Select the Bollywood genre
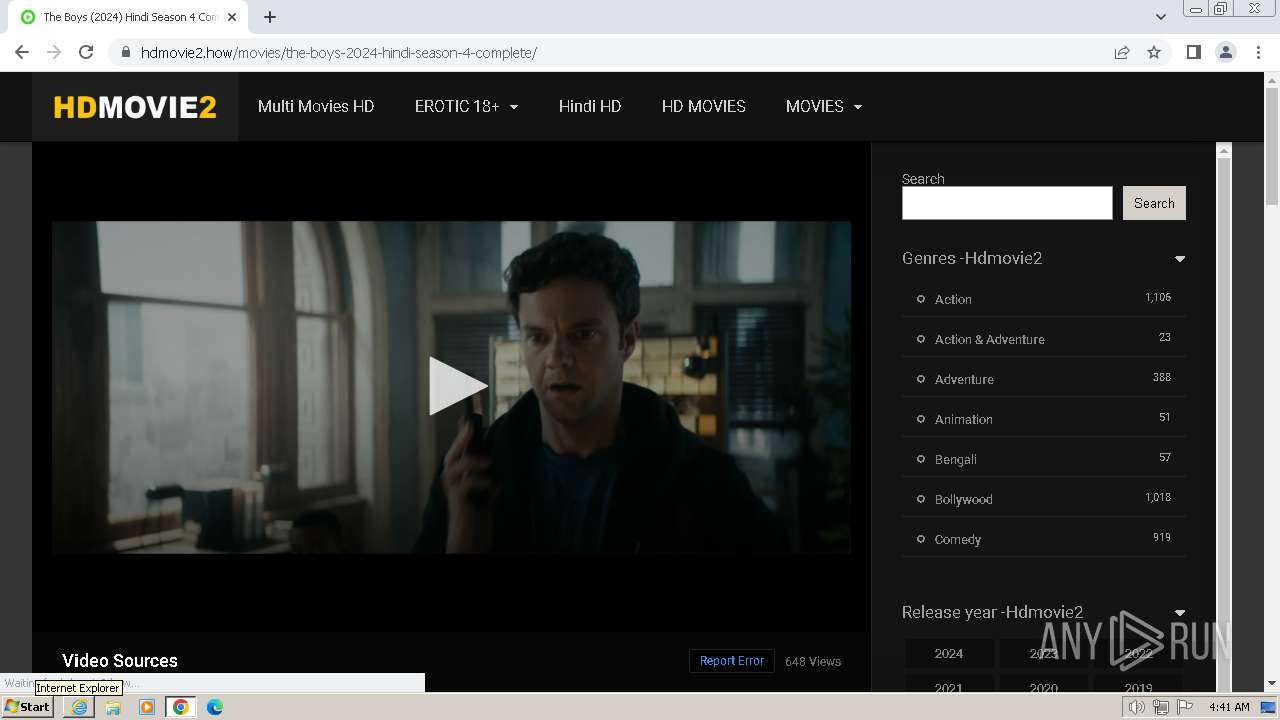The height and width of the screenshot is (720, 1280). [964, 499]
